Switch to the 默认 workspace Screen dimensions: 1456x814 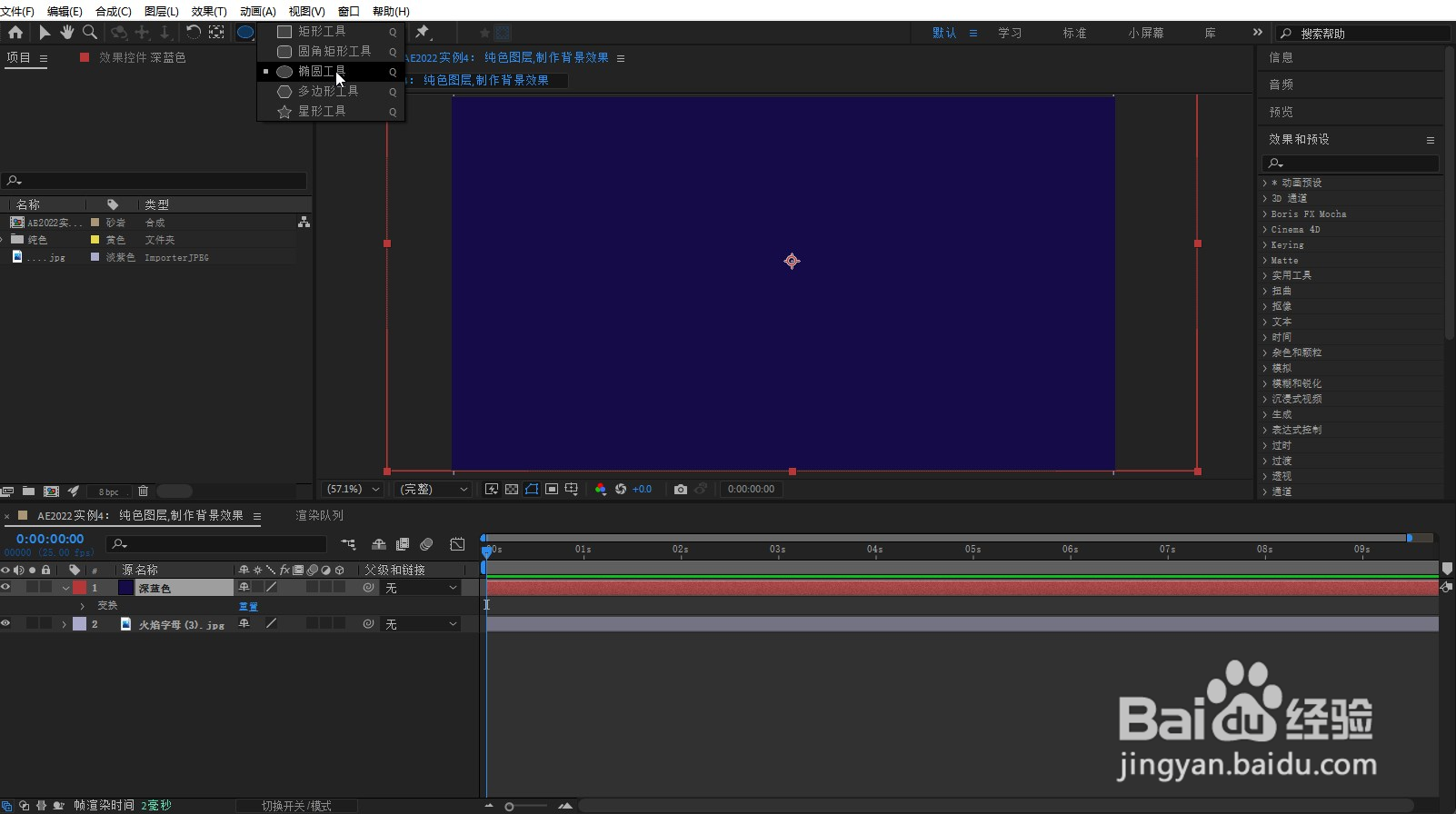click(x=944, y=33)
